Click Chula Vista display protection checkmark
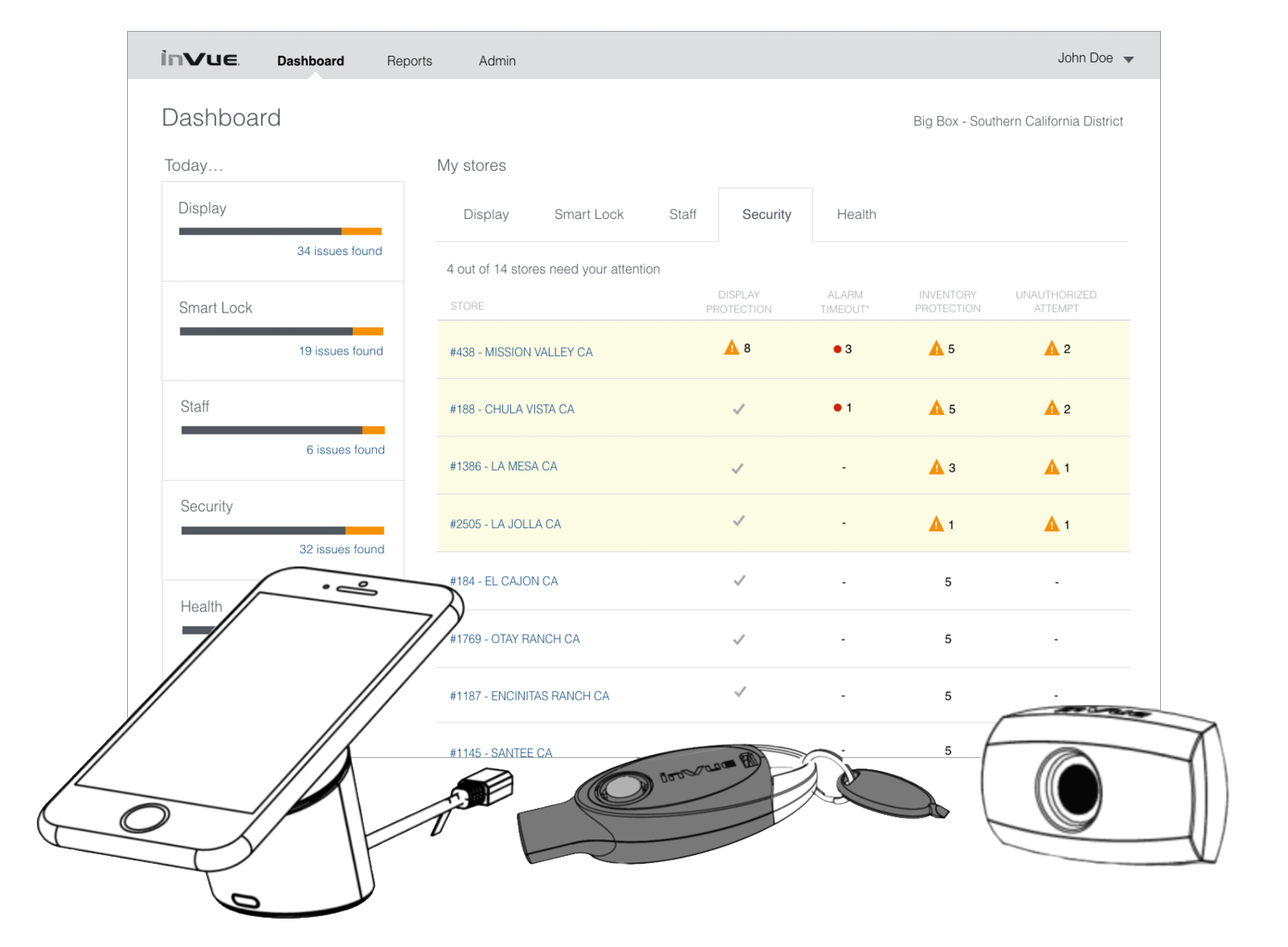 (738, 410)
